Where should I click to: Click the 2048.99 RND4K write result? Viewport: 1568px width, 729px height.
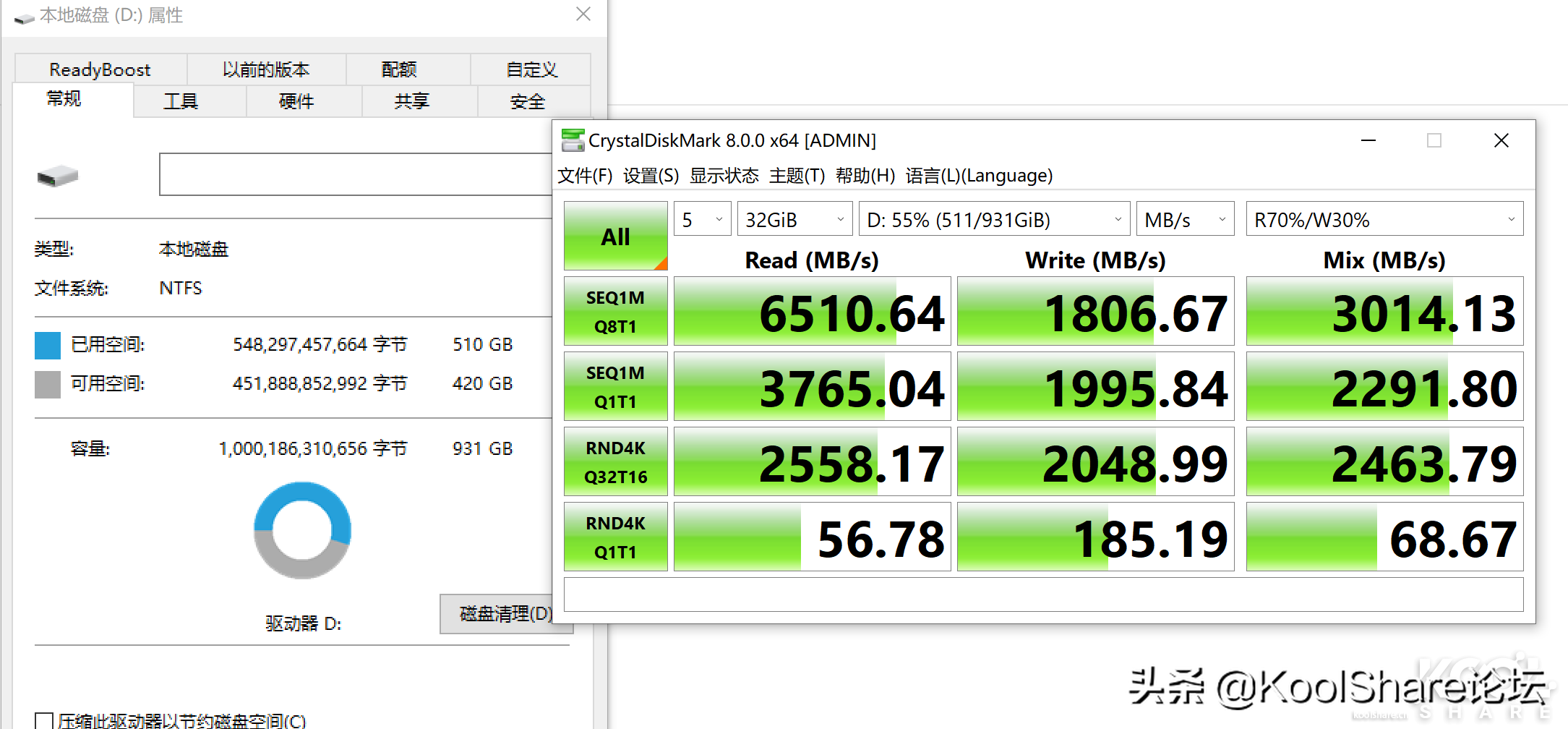point(1095,462)
